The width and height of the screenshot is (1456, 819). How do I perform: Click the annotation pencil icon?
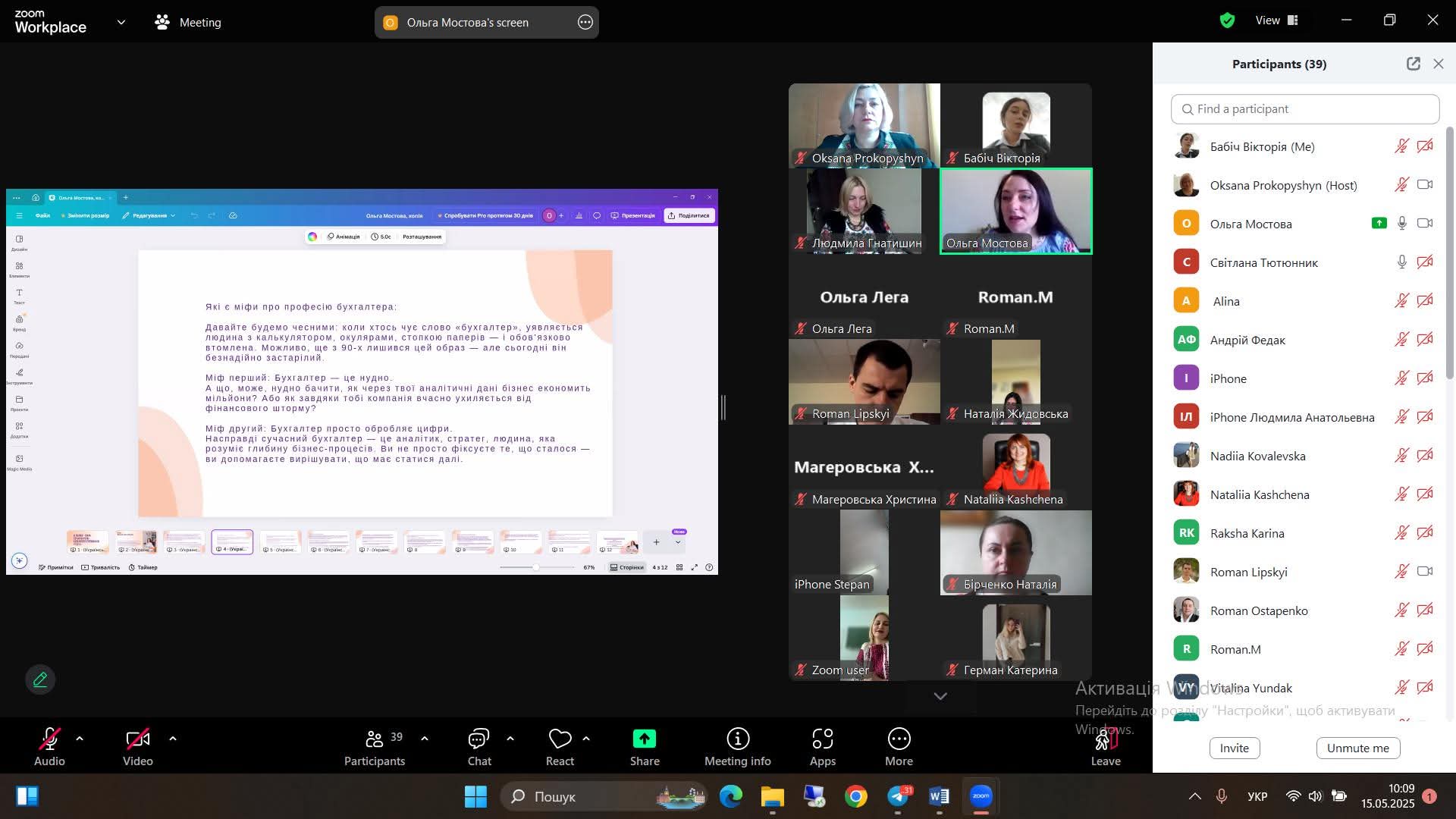(40, 679)
